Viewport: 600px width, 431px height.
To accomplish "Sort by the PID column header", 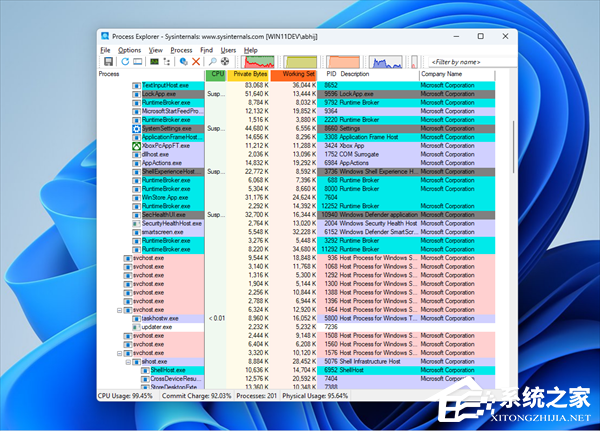I will click(x=328, y=74).
